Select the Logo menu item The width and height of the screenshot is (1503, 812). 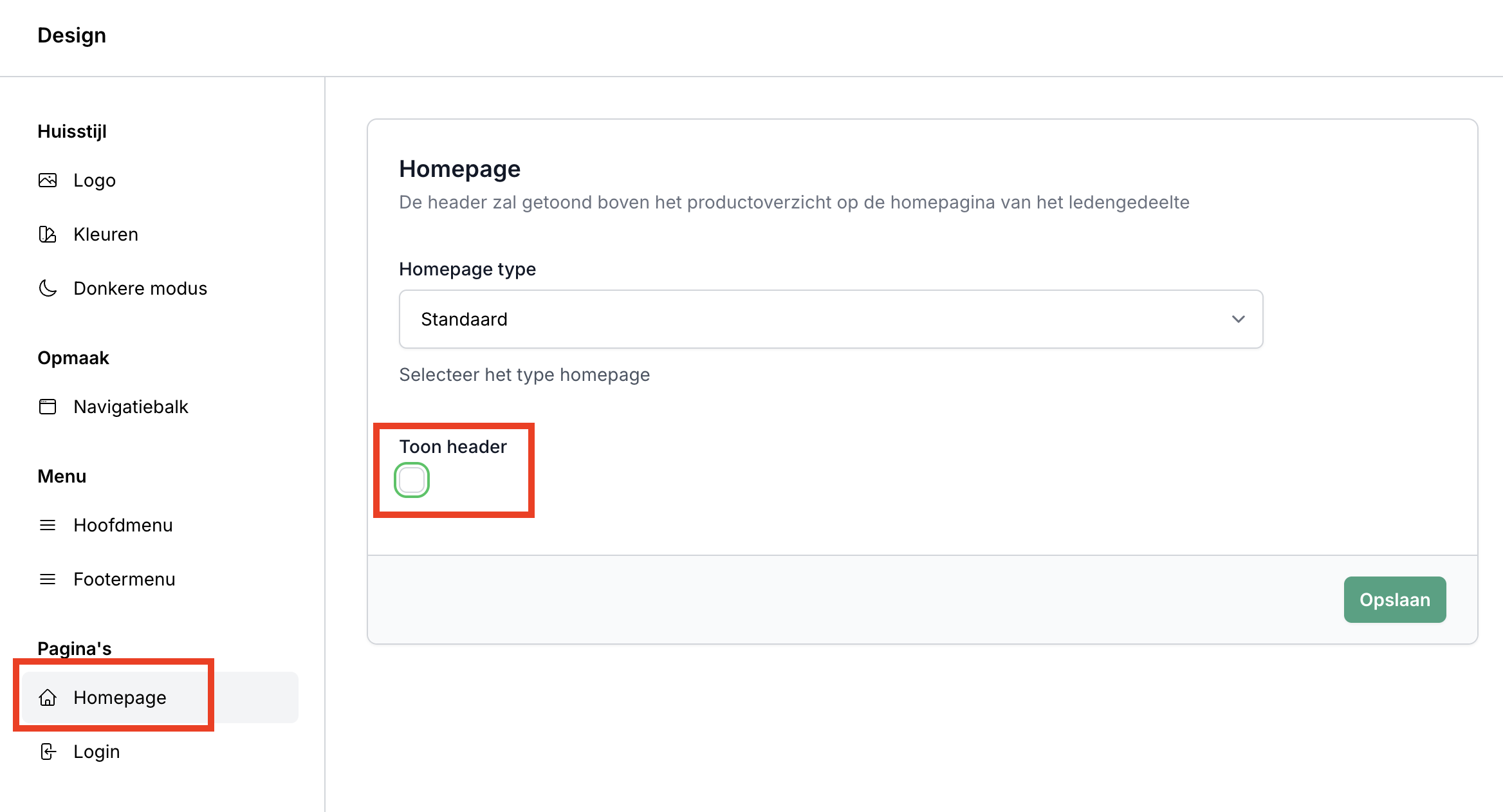click(x=95, y=180)
